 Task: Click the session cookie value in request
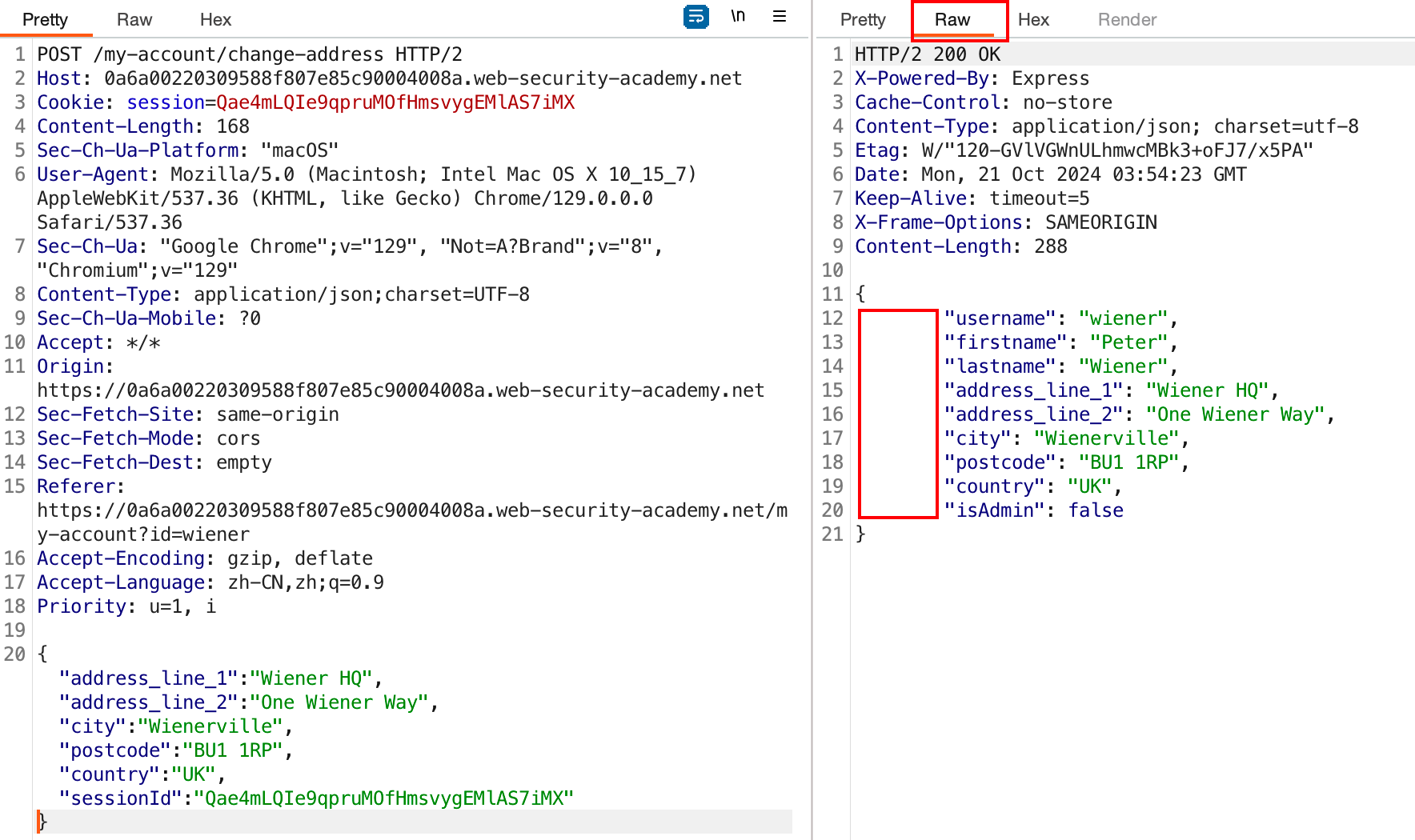(x=395, y=102)
